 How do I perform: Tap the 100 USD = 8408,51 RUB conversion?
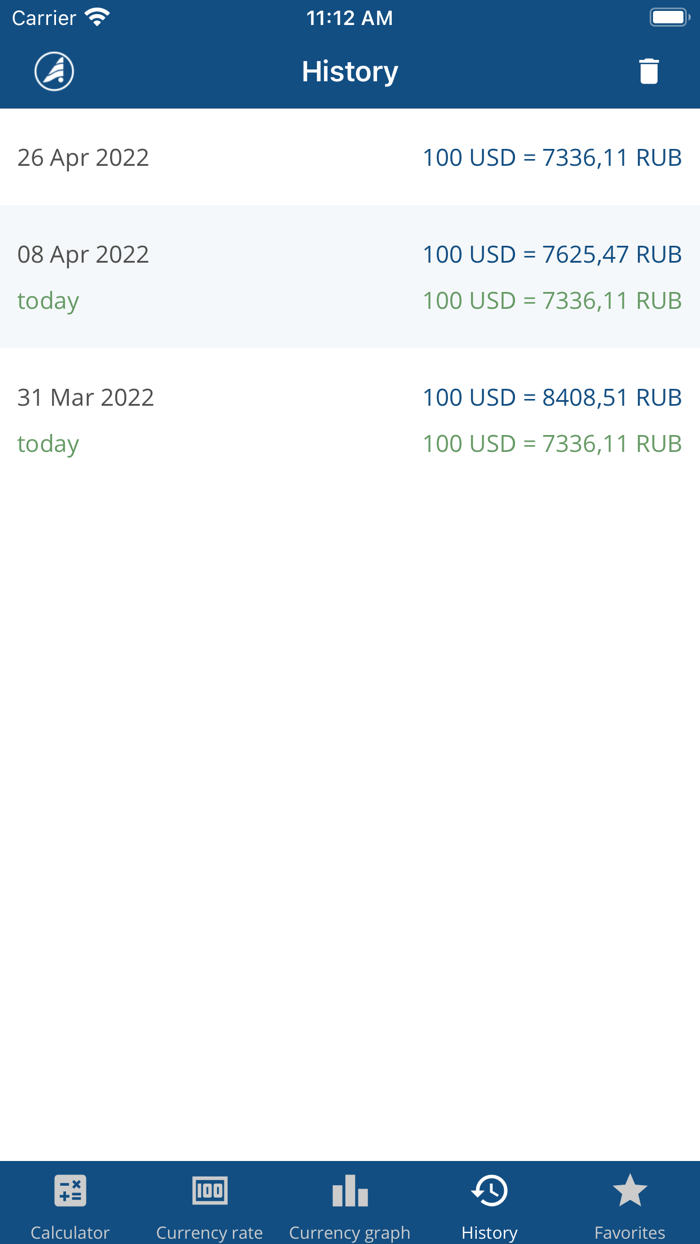(552, 397)
